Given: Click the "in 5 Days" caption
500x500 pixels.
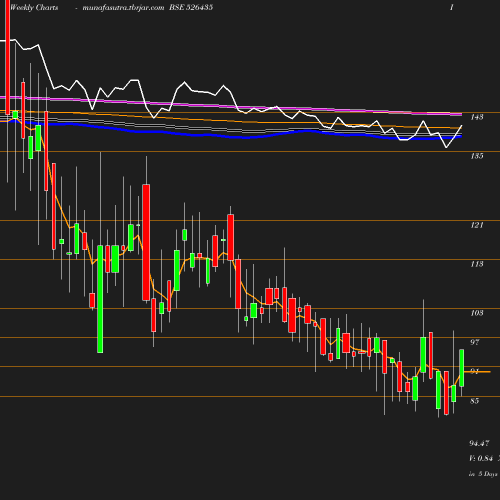Looking at the screenshot, I should tap(483, 474).
